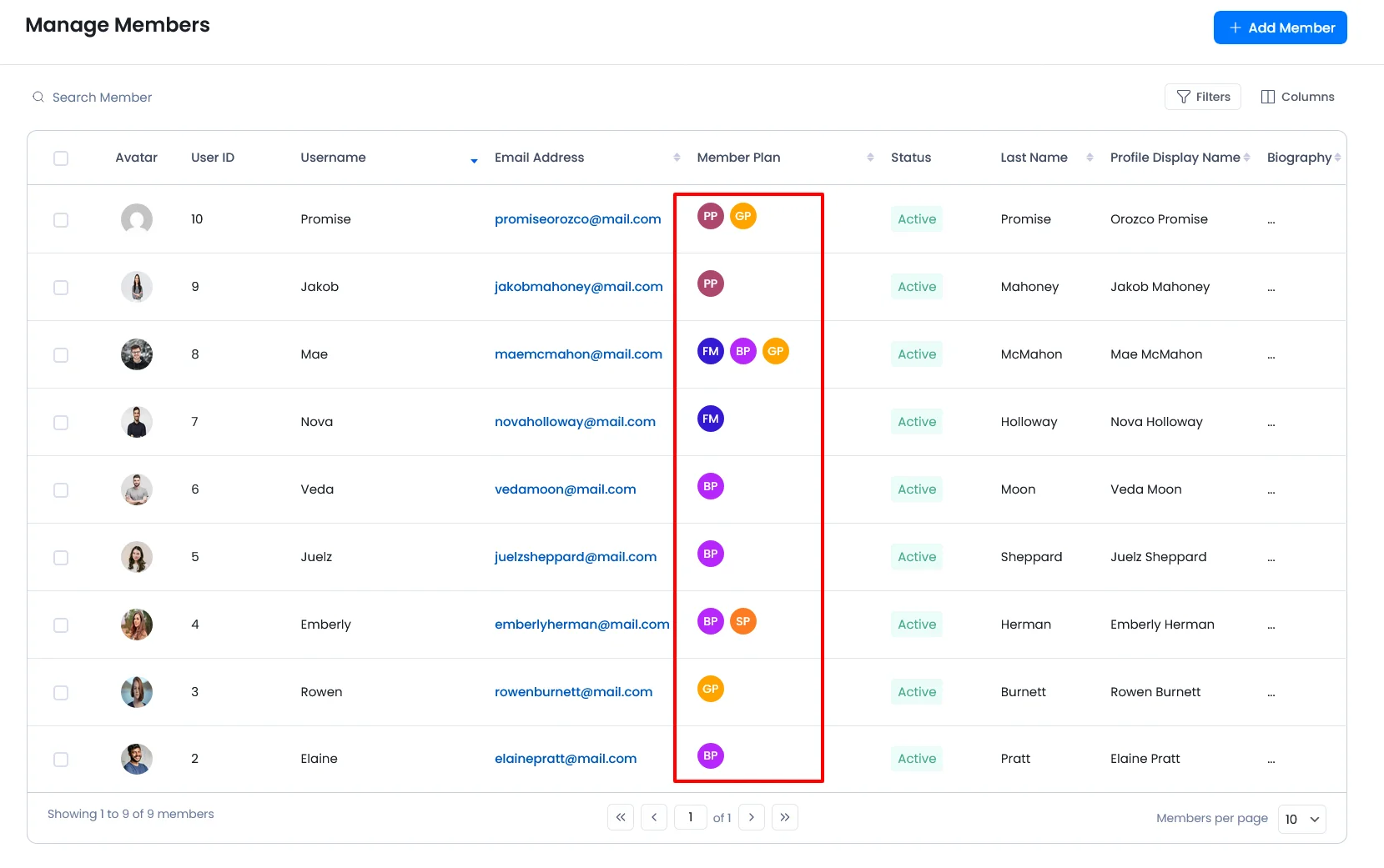Go to the last page using double-chevron
Image resolution: width=1384 pixels, height=868 pixels.
[784, 817]
